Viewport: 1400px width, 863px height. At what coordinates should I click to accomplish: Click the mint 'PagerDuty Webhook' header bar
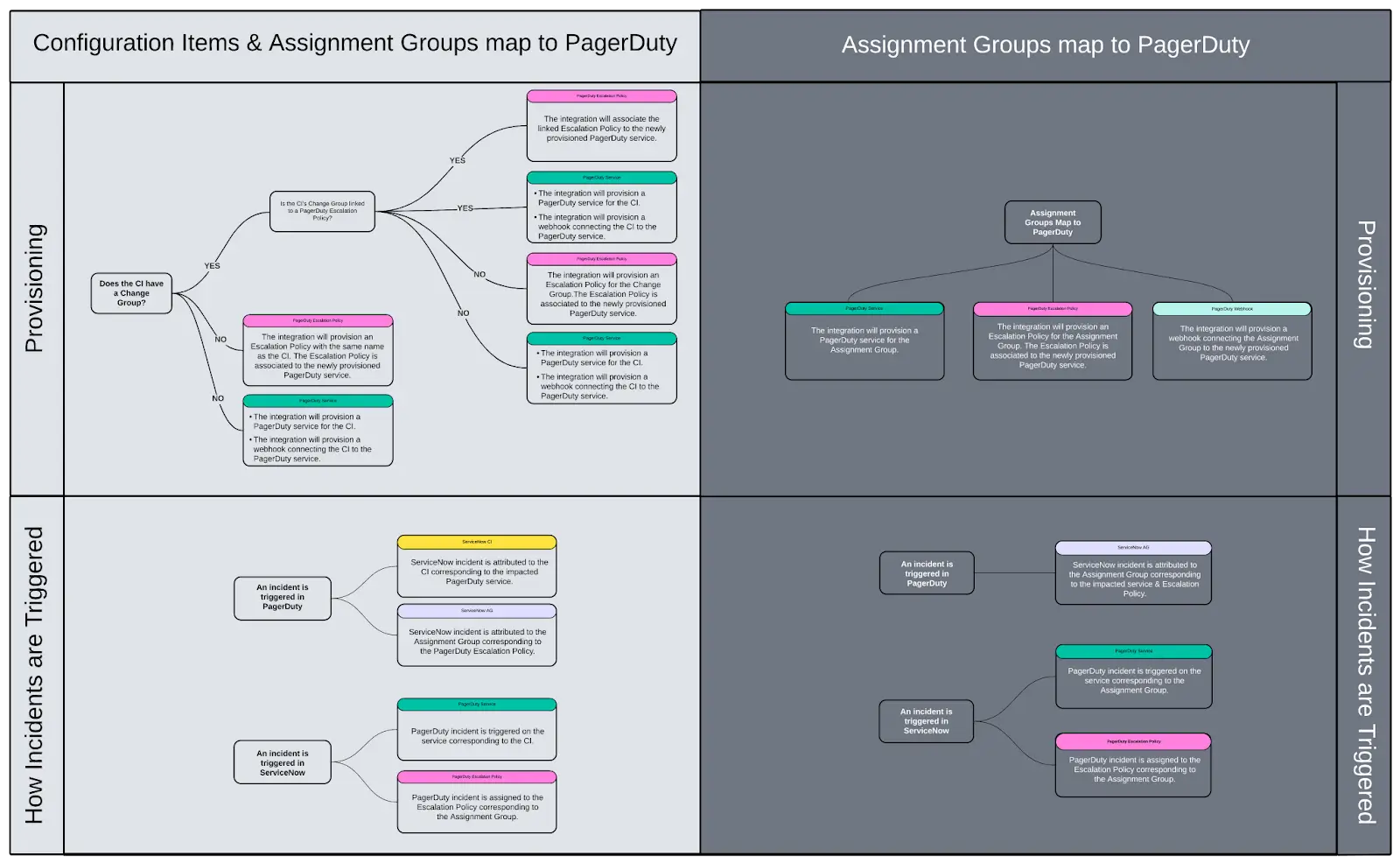1232,309
